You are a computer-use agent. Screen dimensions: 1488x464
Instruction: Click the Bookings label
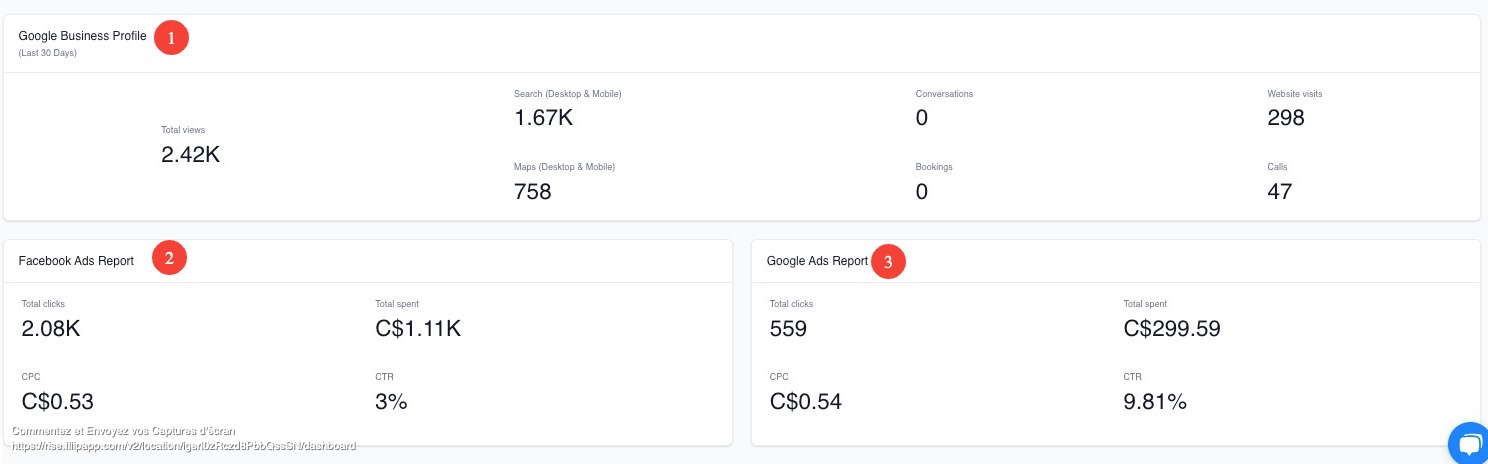(934, 167)
